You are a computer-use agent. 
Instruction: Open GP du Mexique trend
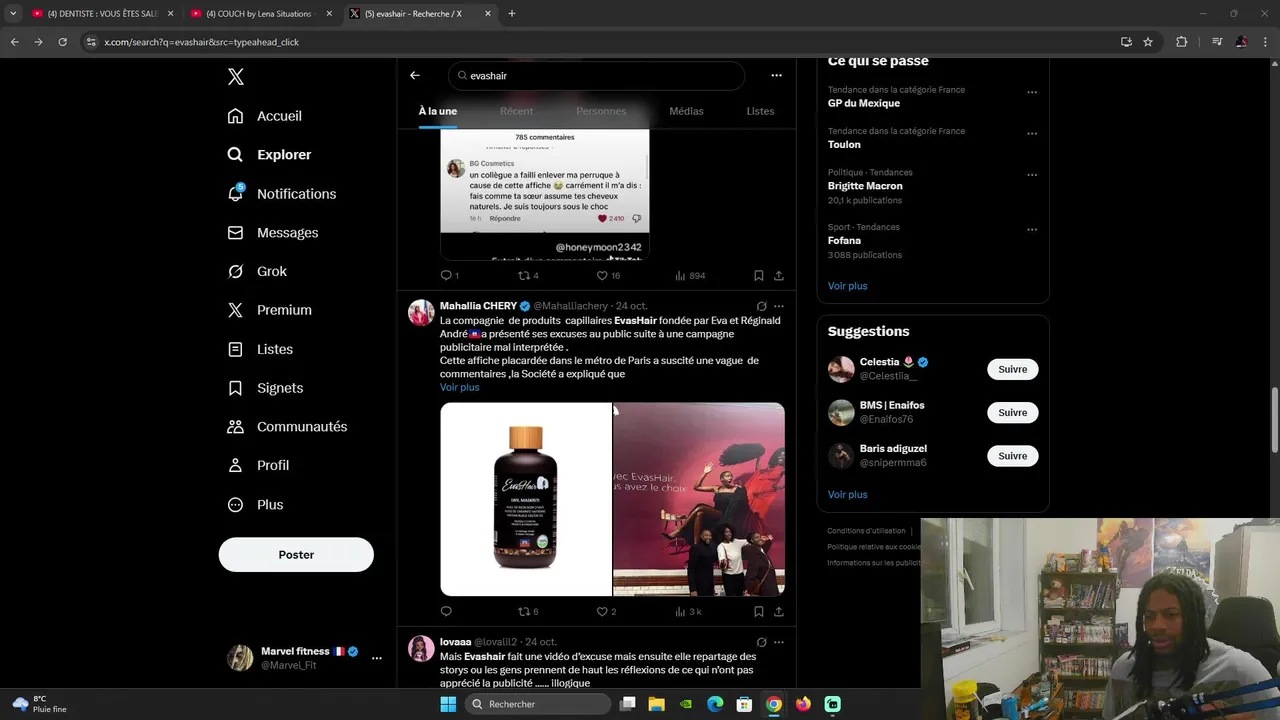[x=864, y=103]
